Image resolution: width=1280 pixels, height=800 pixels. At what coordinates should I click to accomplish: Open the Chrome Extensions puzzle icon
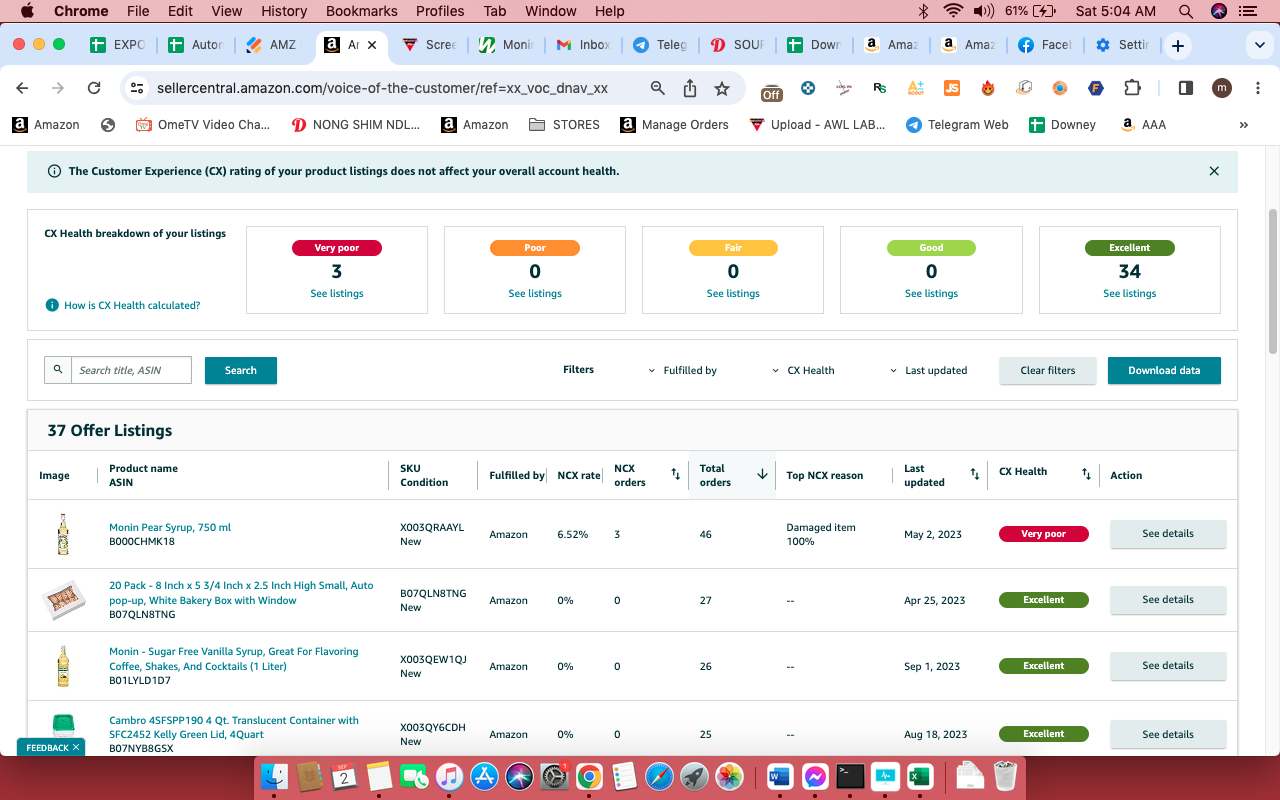tap(1132, 88)
